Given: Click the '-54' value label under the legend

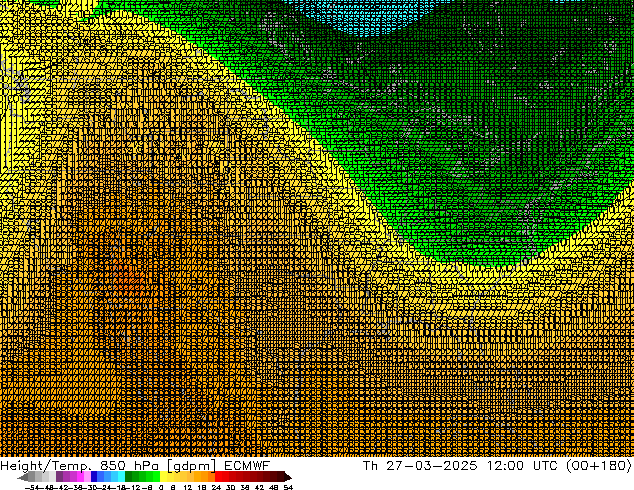Looking at the screenshot, I should pos(32,487).
